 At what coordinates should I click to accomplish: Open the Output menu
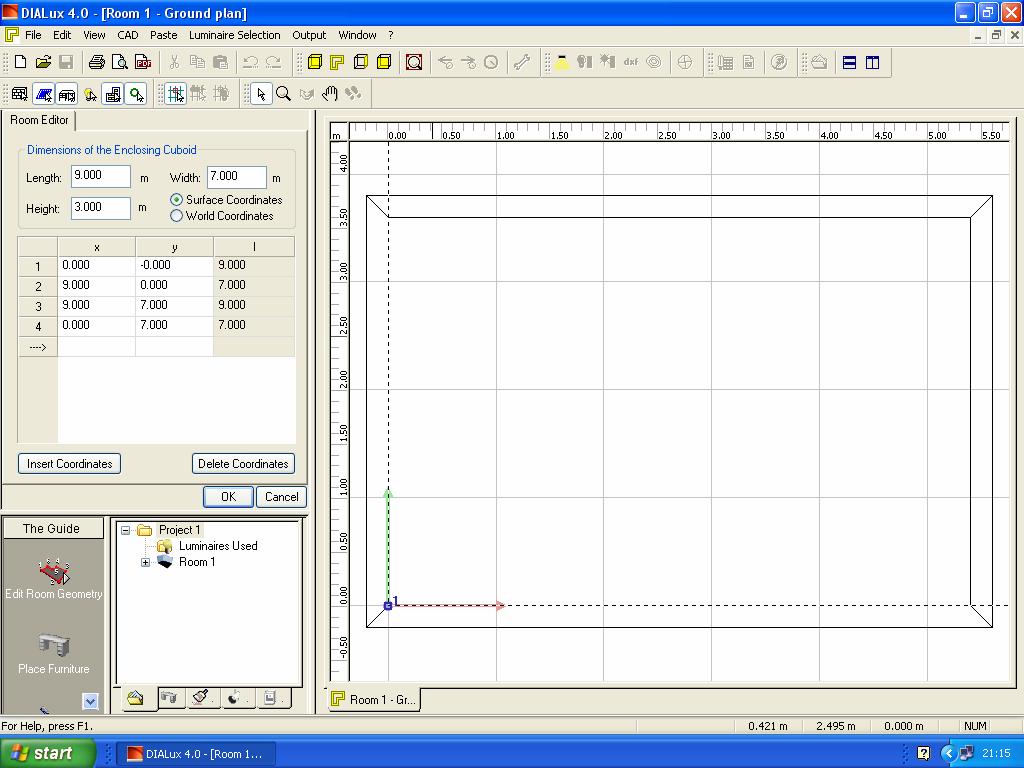pyautogui.click(x=309, y=35)
